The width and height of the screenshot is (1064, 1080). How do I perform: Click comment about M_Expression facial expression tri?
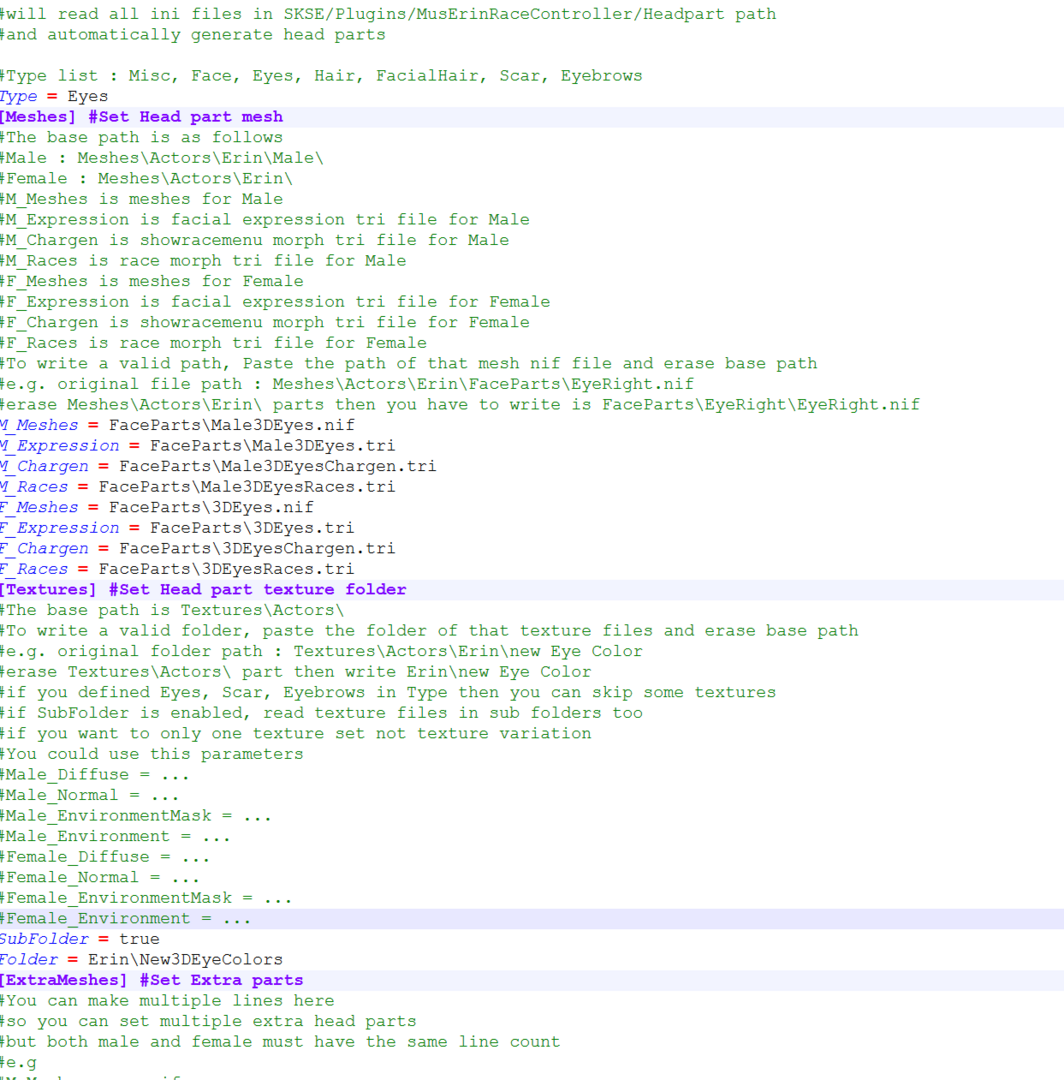[x=264, y=220]
